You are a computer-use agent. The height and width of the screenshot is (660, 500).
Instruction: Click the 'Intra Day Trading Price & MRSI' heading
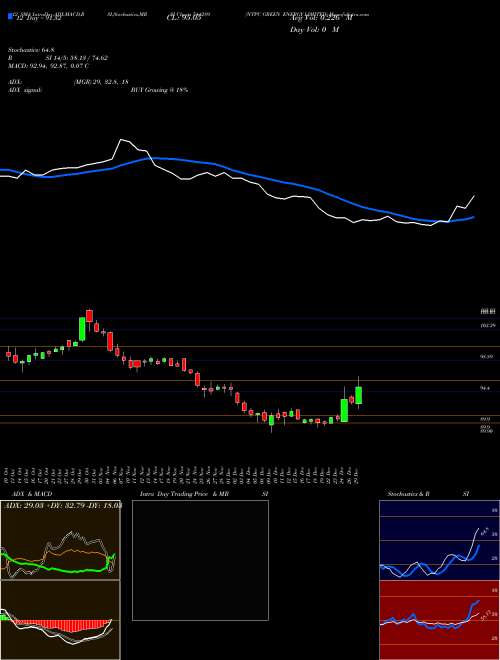(x=204, y=494)
